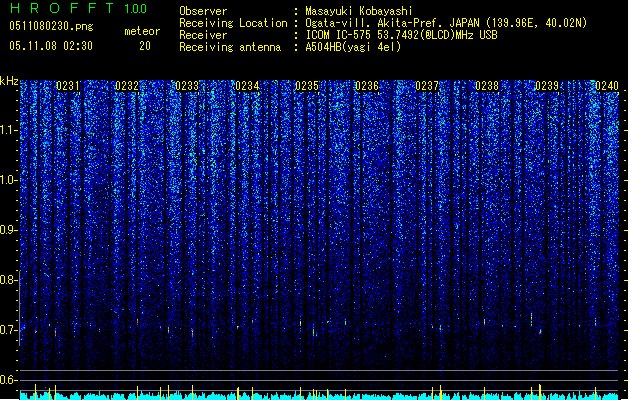Click the 0233 time marker

pos(187,86)
